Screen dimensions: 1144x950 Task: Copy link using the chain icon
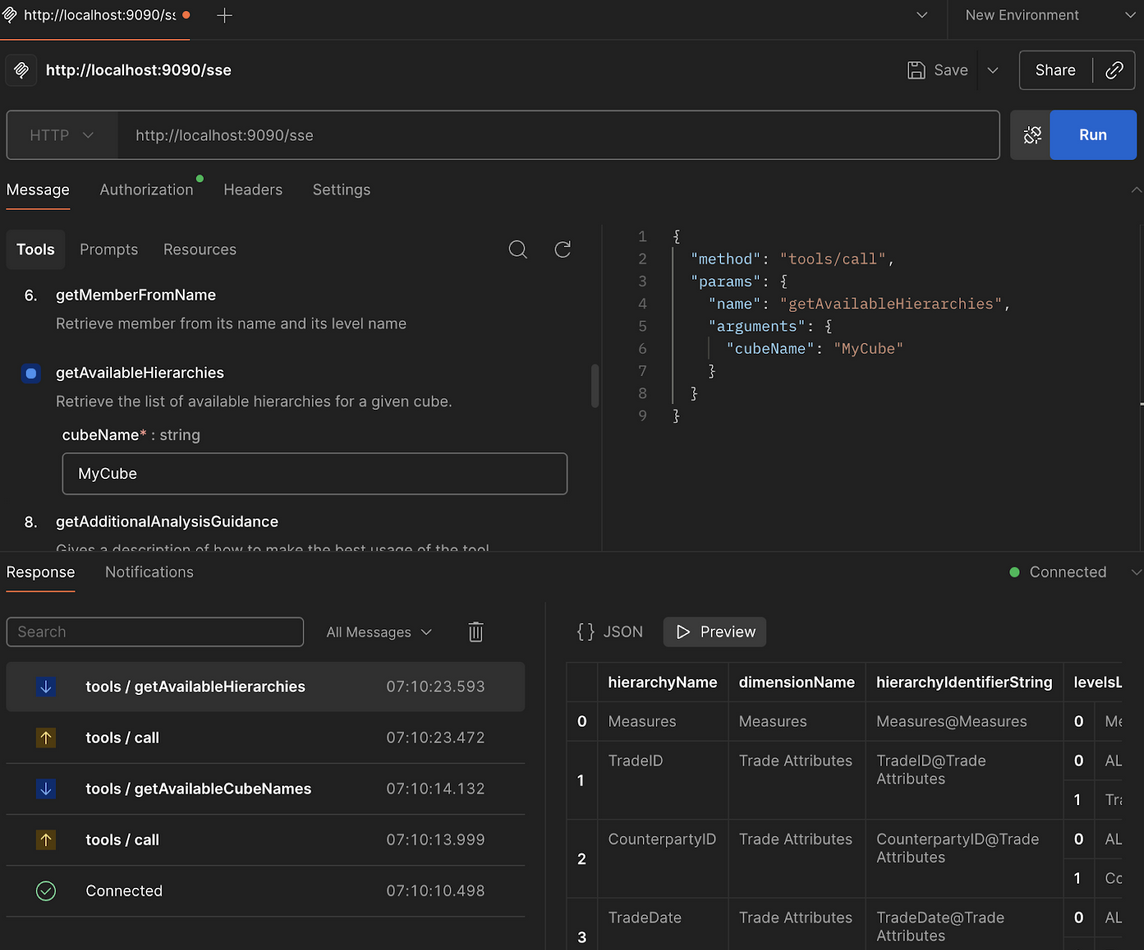tap(1114, 70)
